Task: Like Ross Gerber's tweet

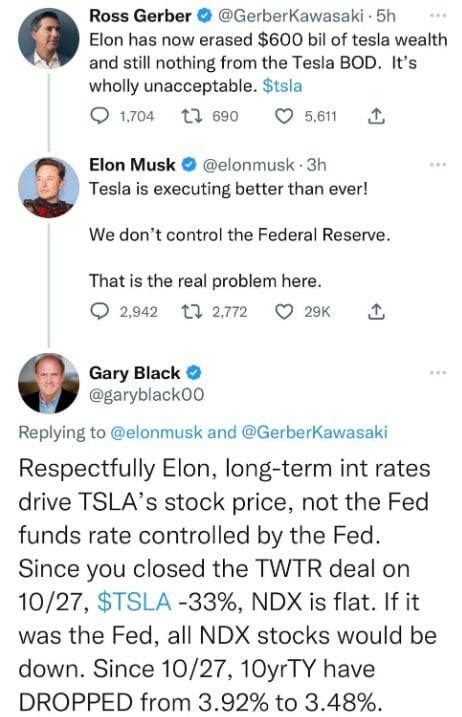Action: (x=284, y=116)
